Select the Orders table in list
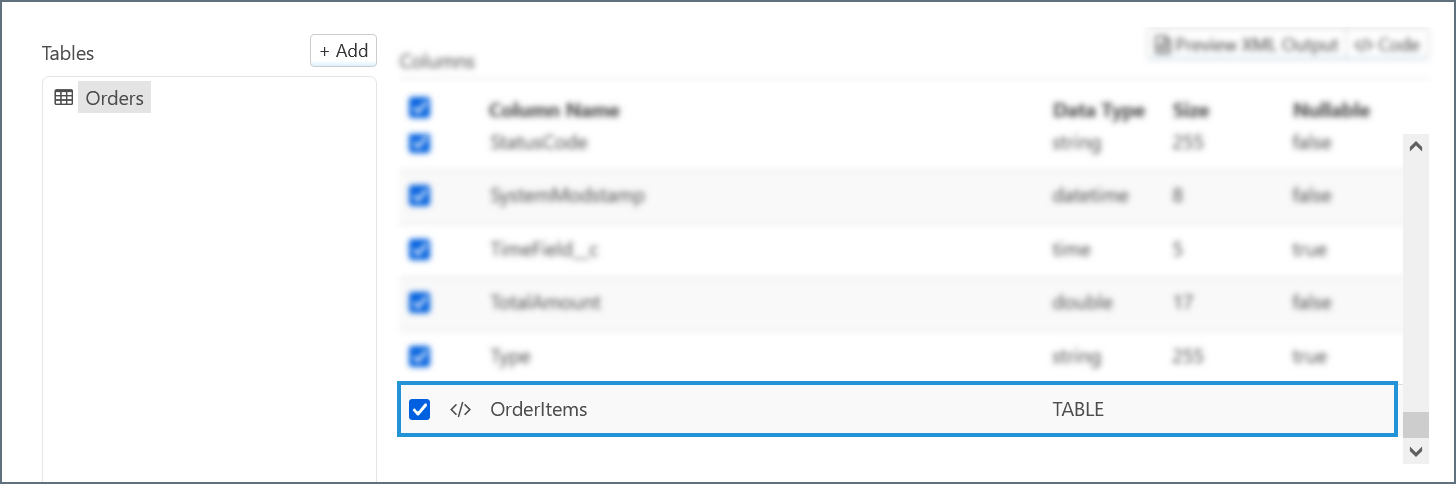1456x484 pixels. click(x=114, y=98)
